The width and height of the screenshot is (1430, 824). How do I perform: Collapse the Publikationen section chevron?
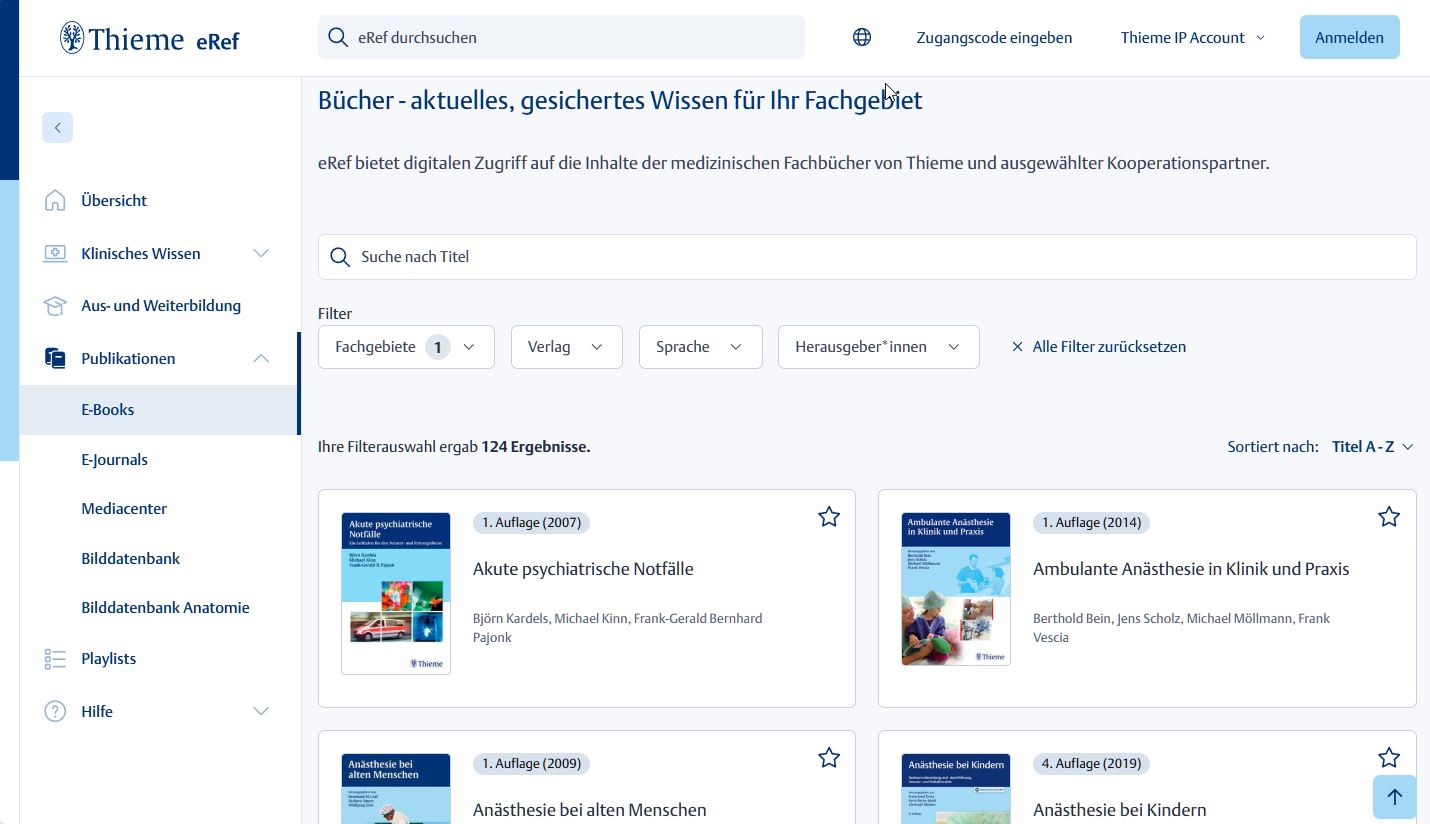point(261,358)
